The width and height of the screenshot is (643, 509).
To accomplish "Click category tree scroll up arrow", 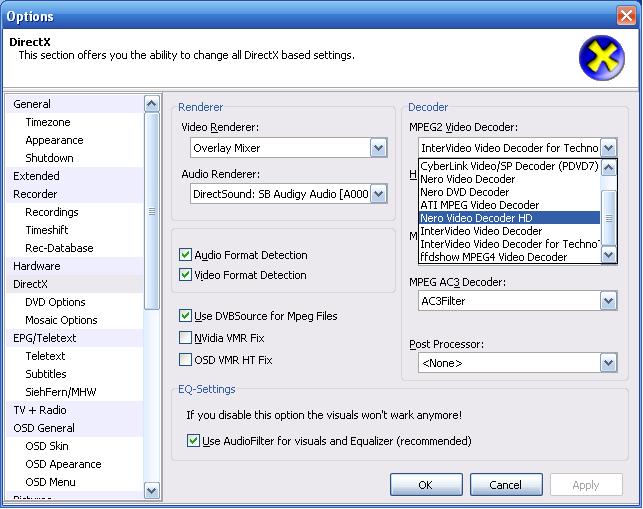I will click(x=152, y=104).
